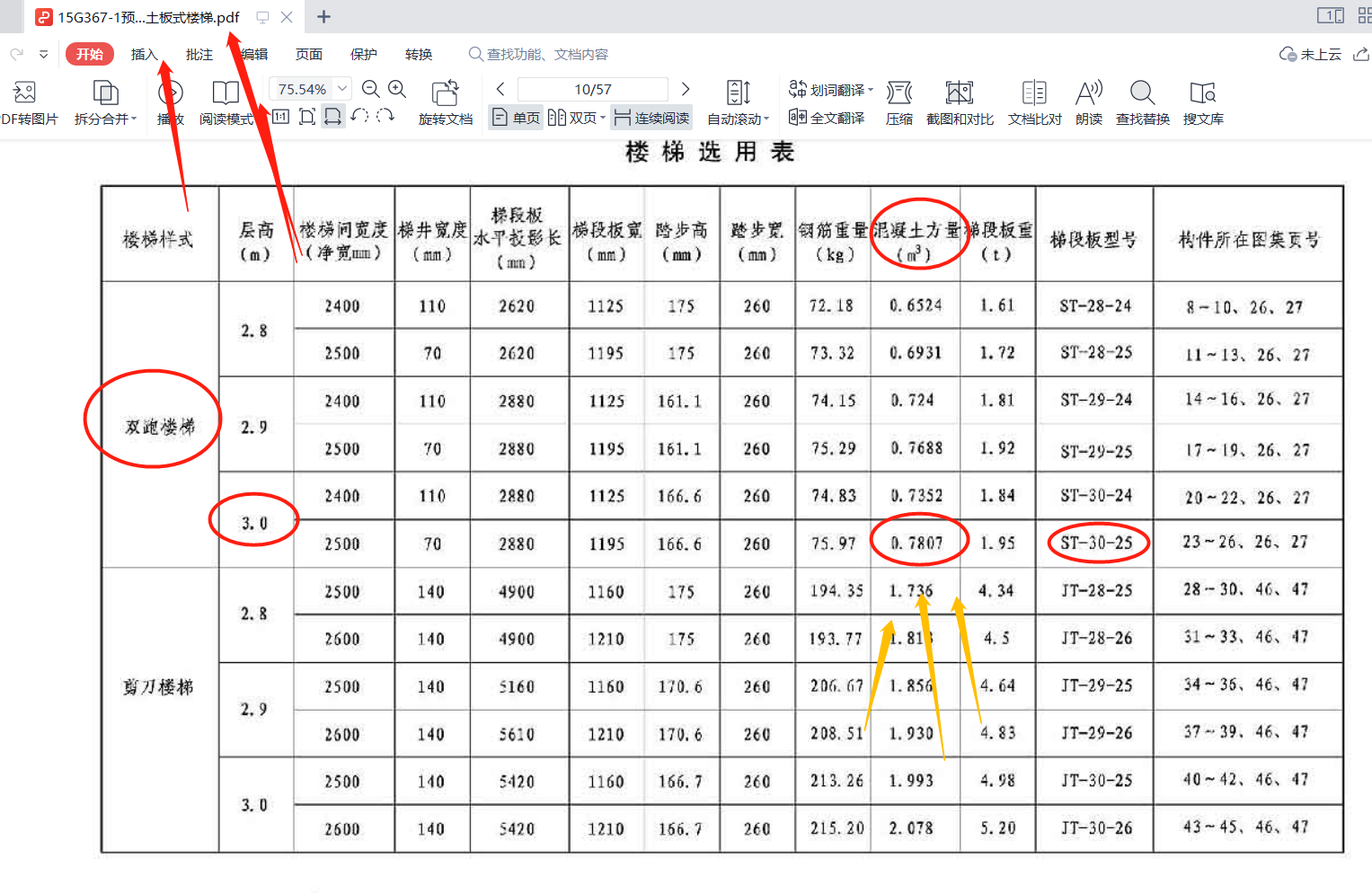This screenshot has width=1372, height=893.
Task: Click the zoom out magnifier icon
Action: click(371, 89)
